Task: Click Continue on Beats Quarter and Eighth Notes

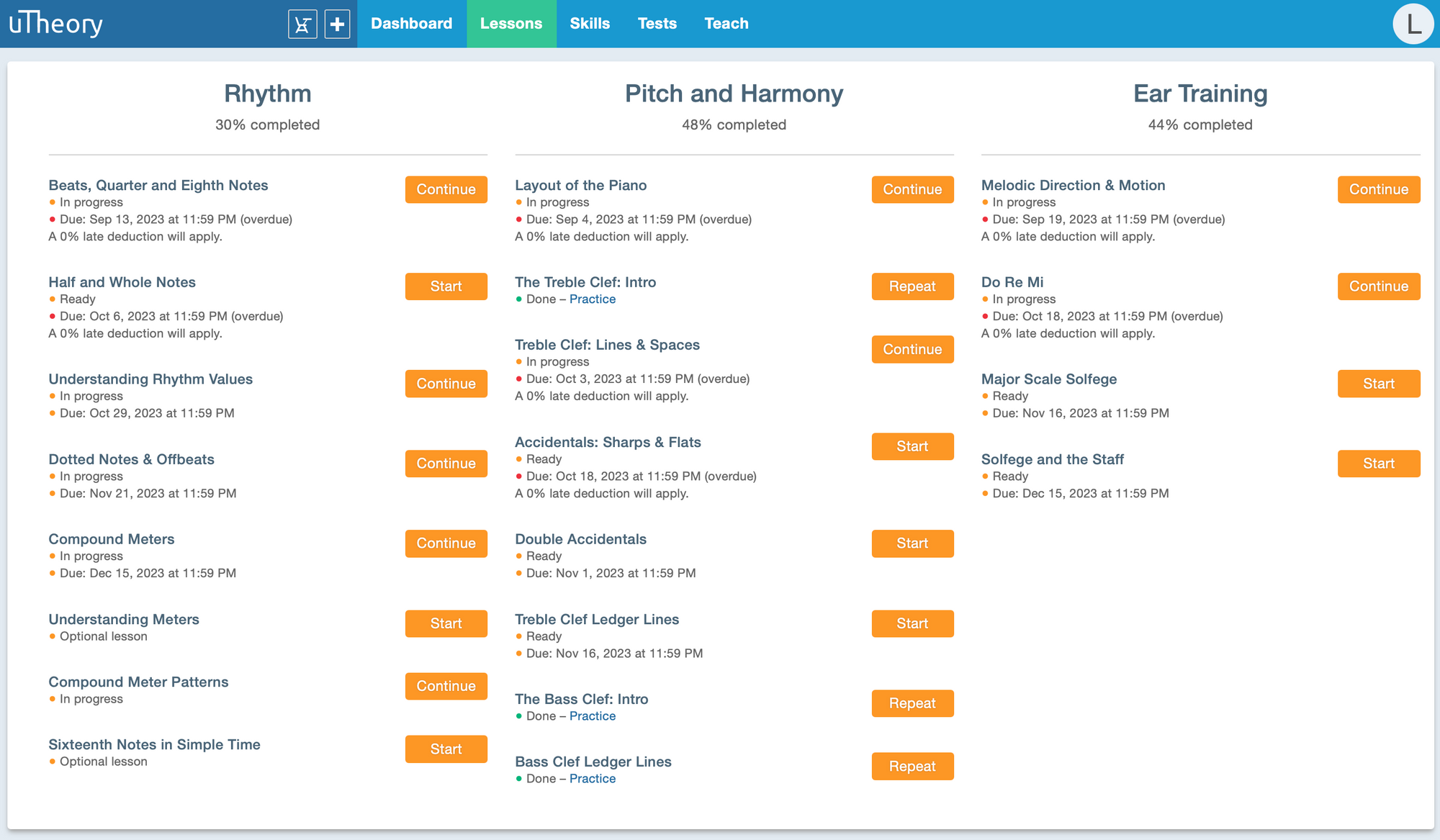Action: (x=446, y=189)
